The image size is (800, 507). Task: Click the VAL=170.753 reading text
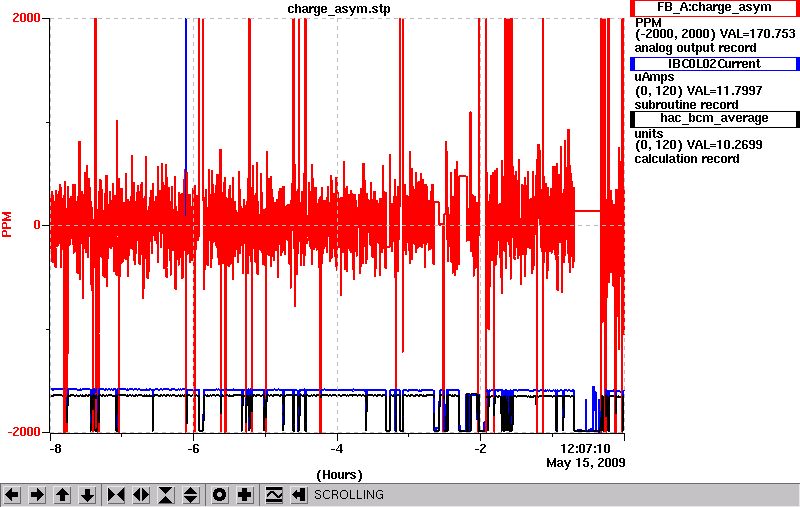coord(757,34)
